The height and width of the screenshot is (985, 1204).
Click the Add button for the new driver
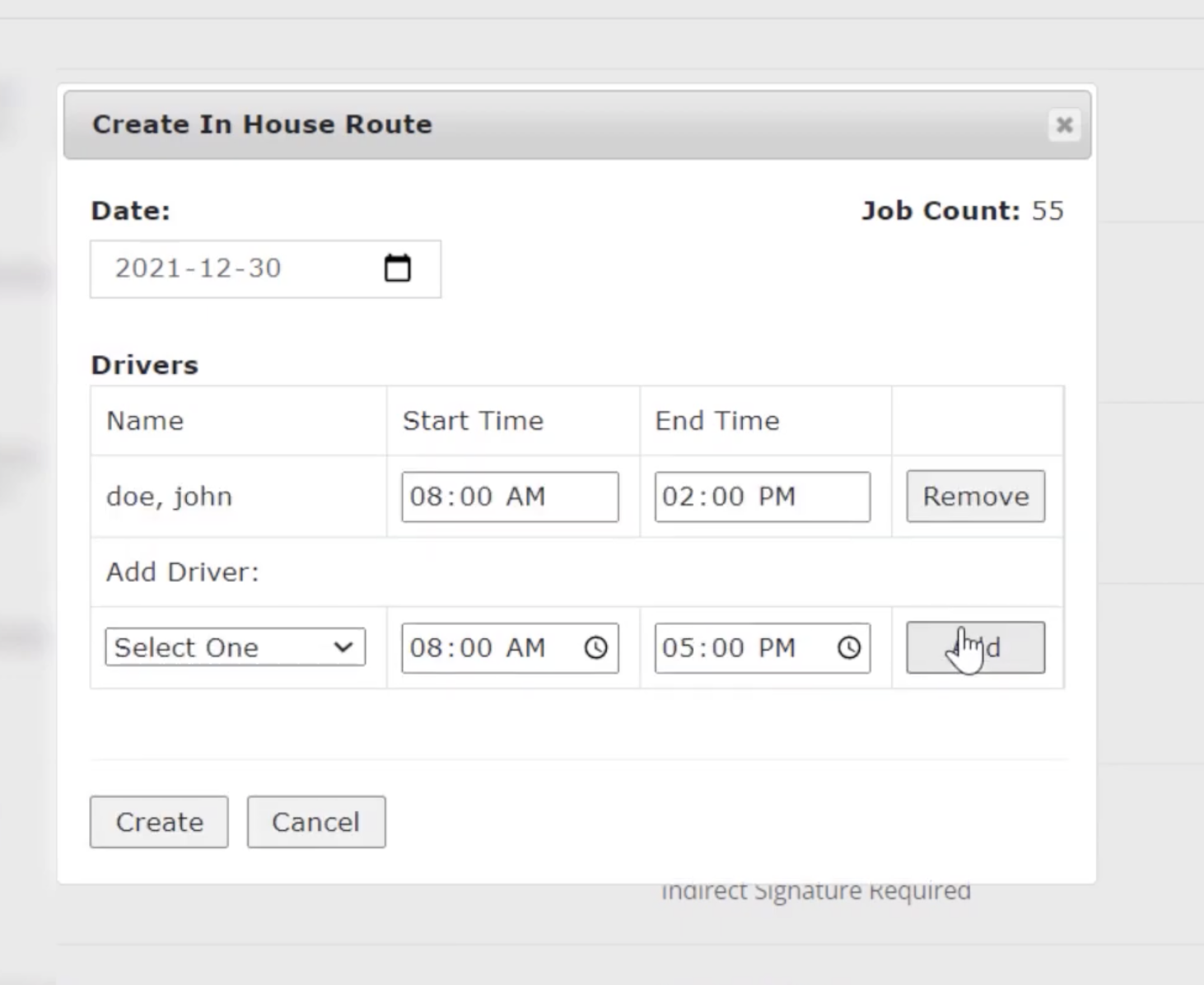pyautogui.click(x=975, y=647)
